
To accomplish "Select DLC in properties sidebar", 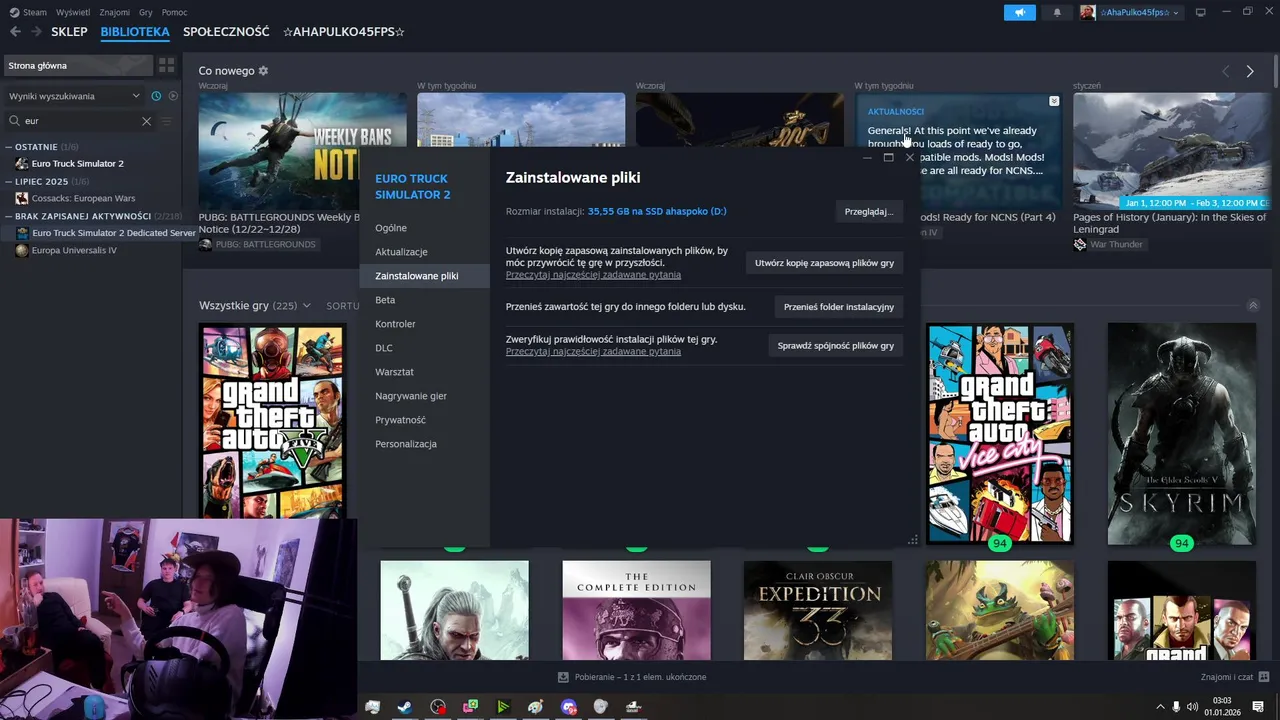I will [x=424, y=348].
